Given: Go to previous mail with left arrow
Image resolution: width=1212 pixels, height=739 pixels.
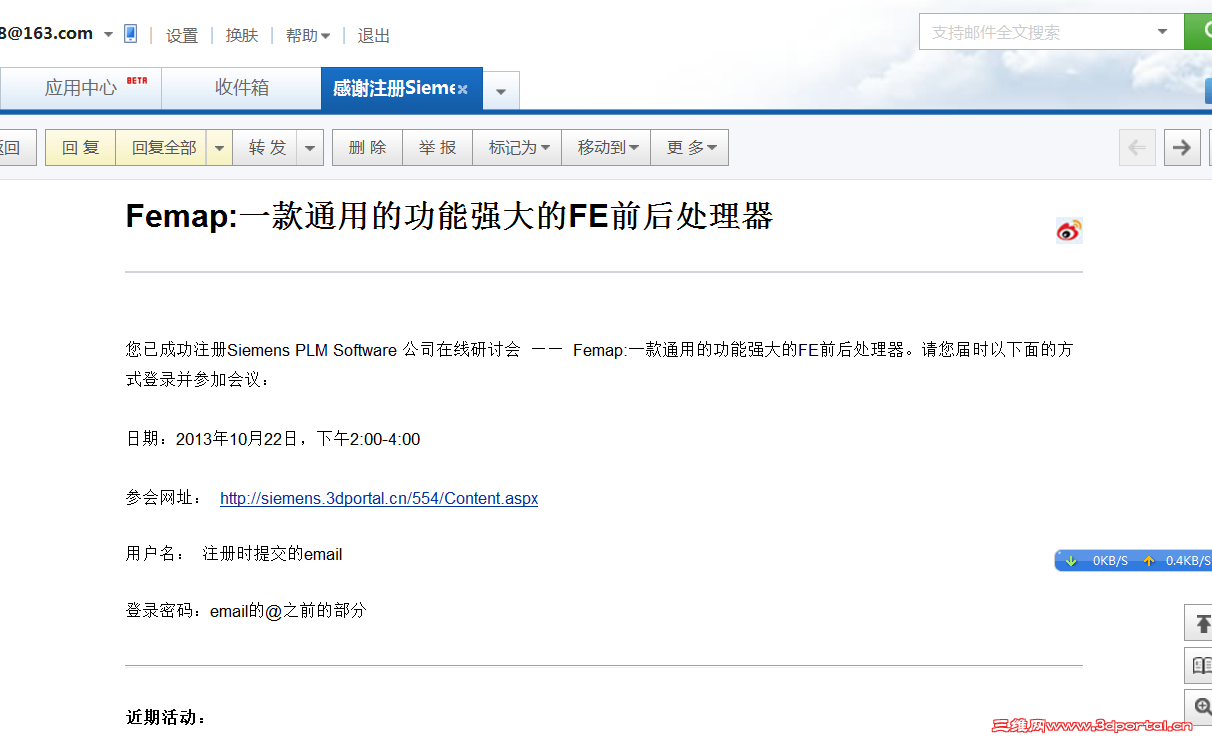Looking at the screenshot, I should [x=1137, y=148].
